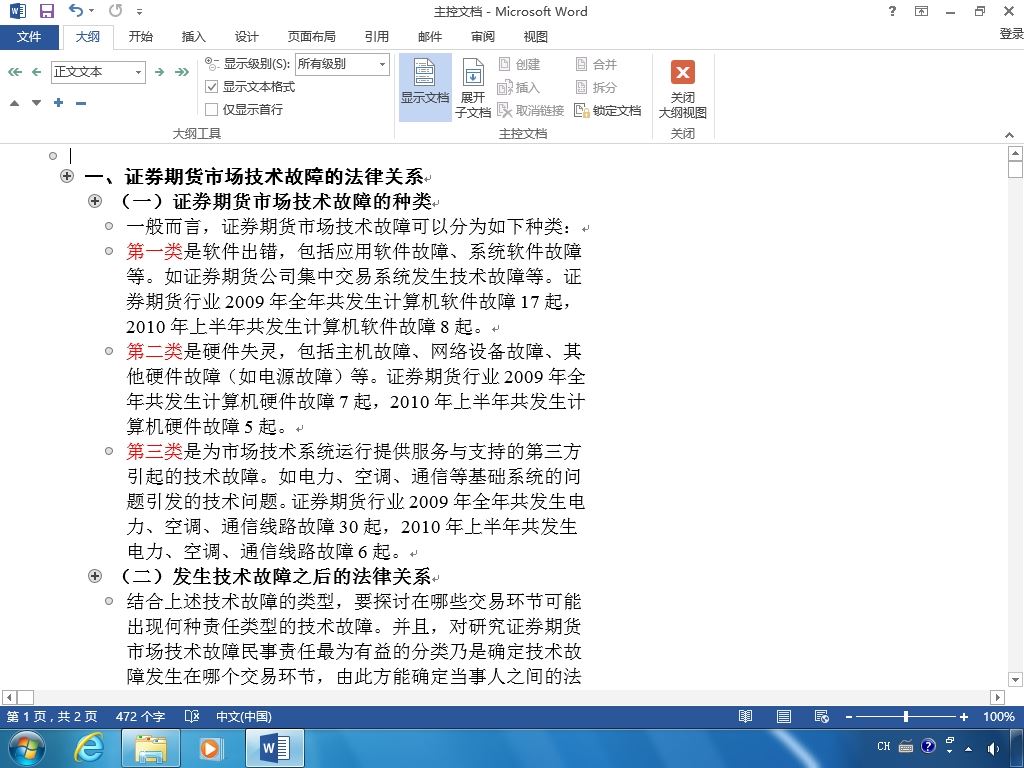Expand outline item with plus icon
The width and height of the screenshot is (1024, 768).
click(59, 103)
